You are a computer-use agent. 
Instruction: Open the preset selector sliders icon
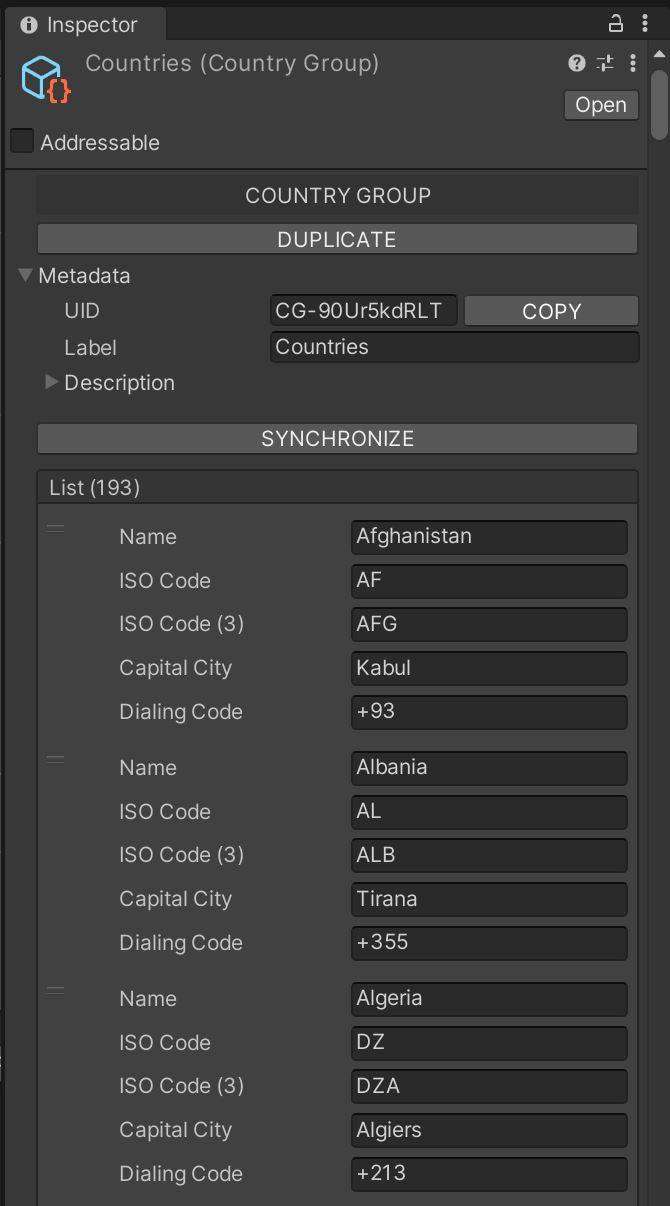pyautogui.click(x=605, y=63)
